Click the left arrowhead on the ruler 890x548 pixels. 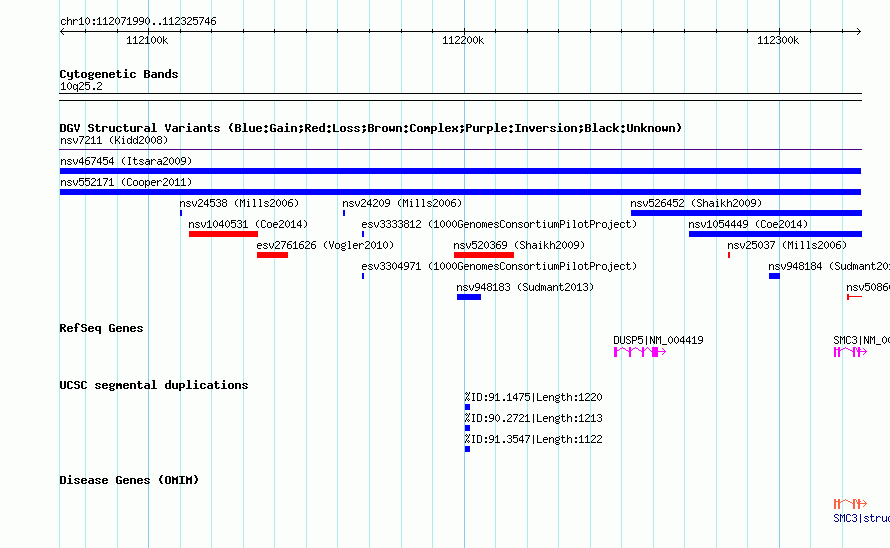click(x=62, y=32)
